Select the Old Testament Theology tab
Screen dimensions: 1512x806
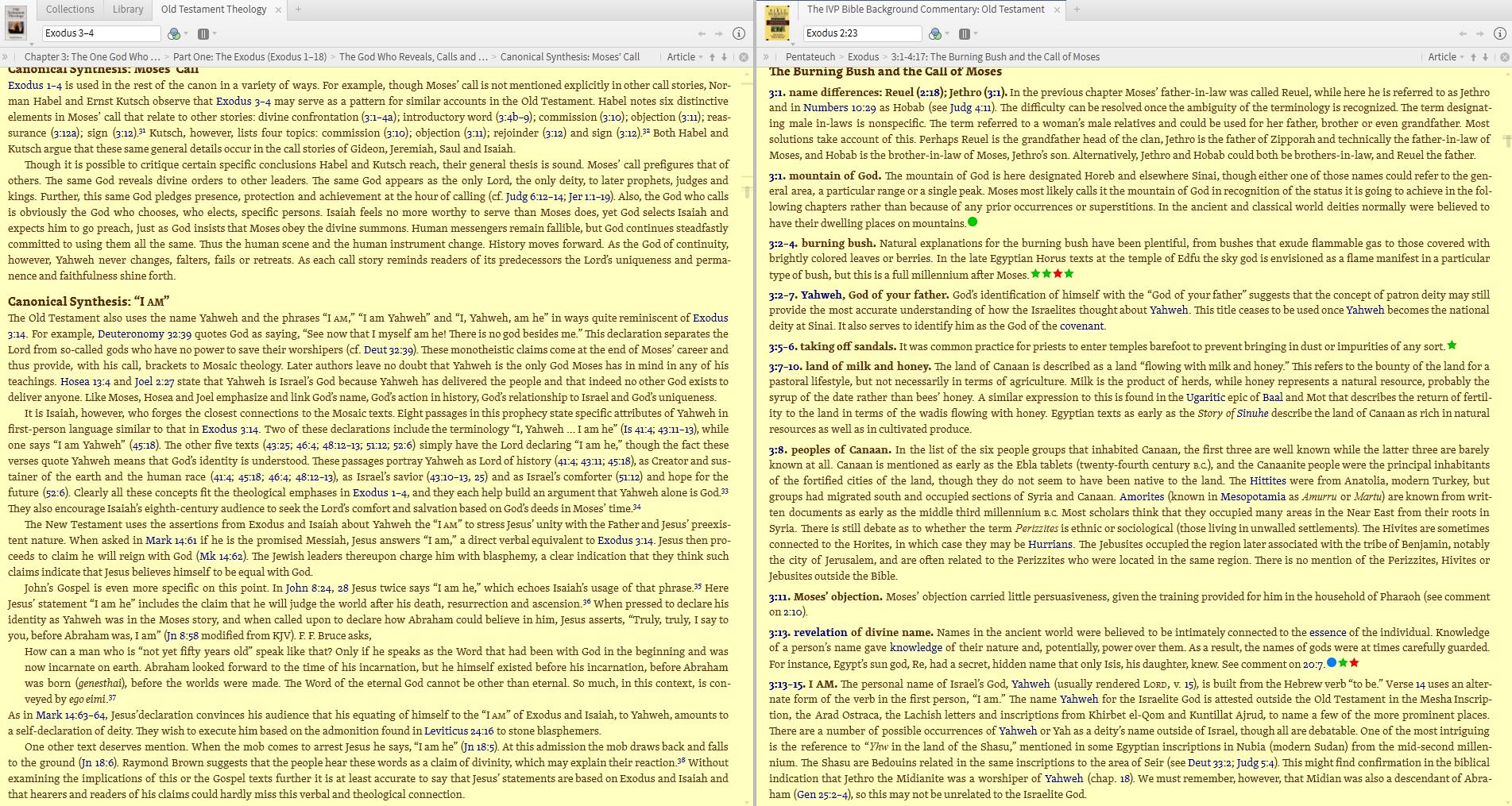coord(214,10)
